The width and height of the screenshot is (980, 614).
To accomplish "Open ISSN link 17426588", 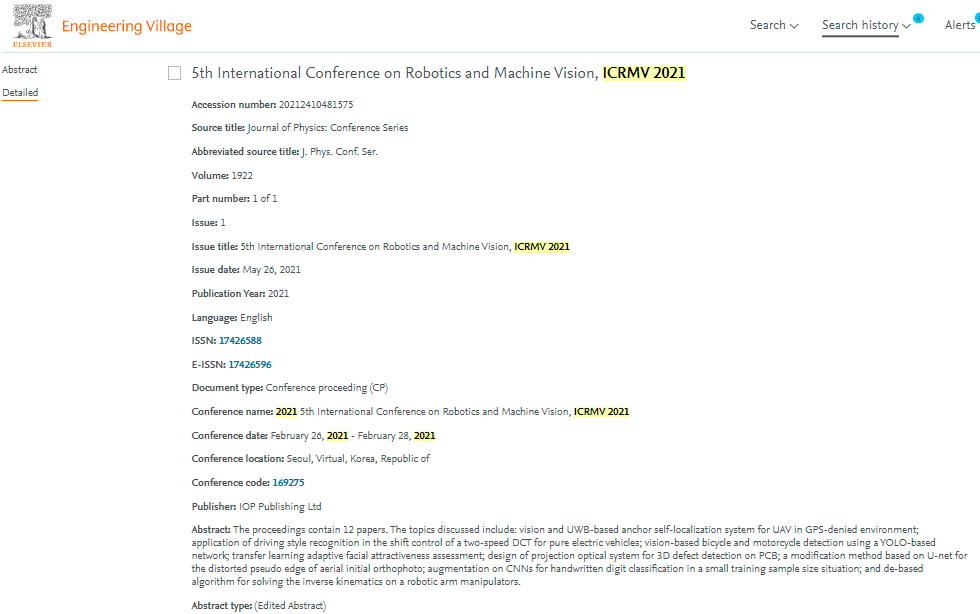I will (240, 341).
